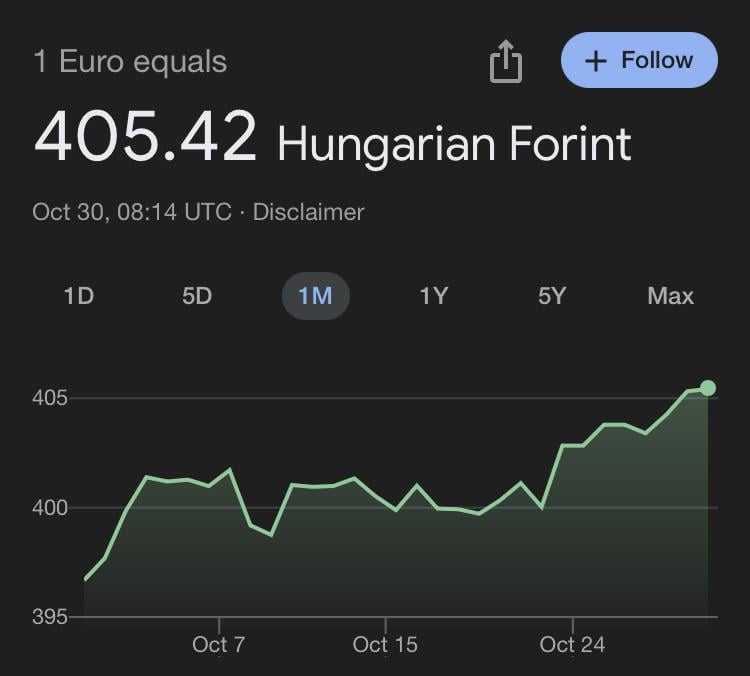The image size is (750, 676).
Task: Click the Oct 7 axis tick label
Action: pos(219,644)
